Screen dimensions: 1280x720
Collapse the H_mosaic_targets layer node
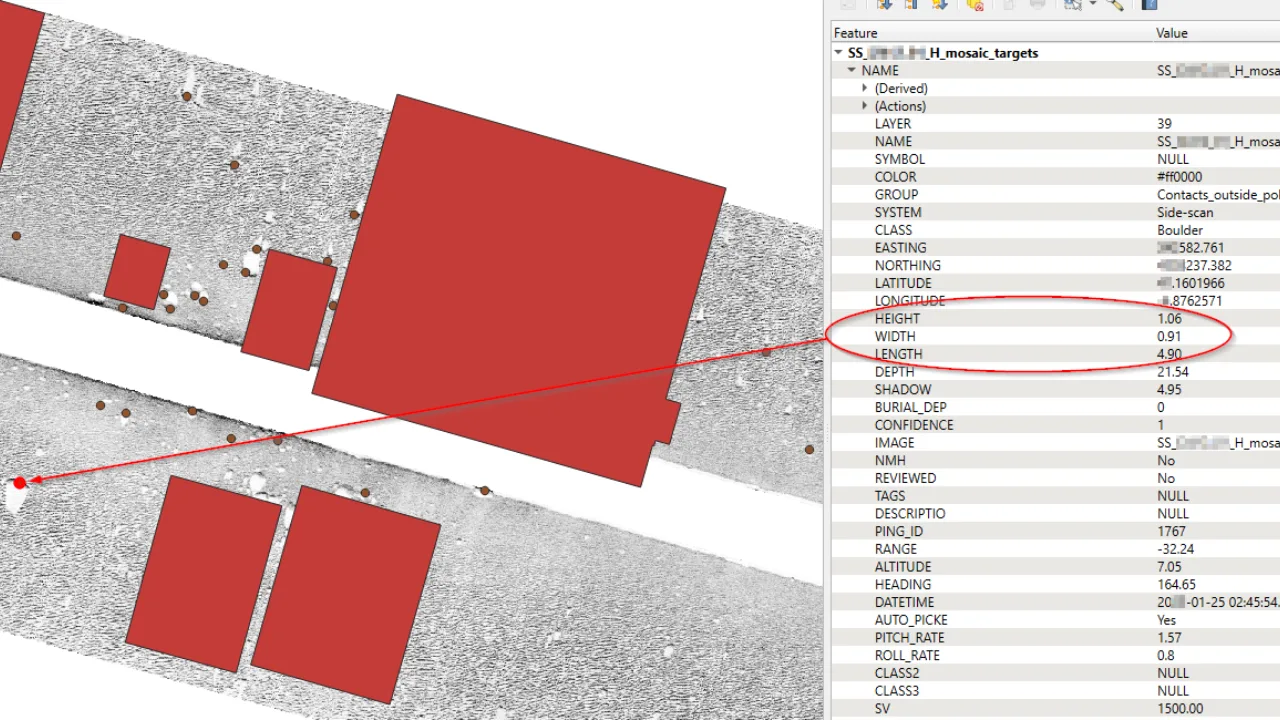(838, 53)
